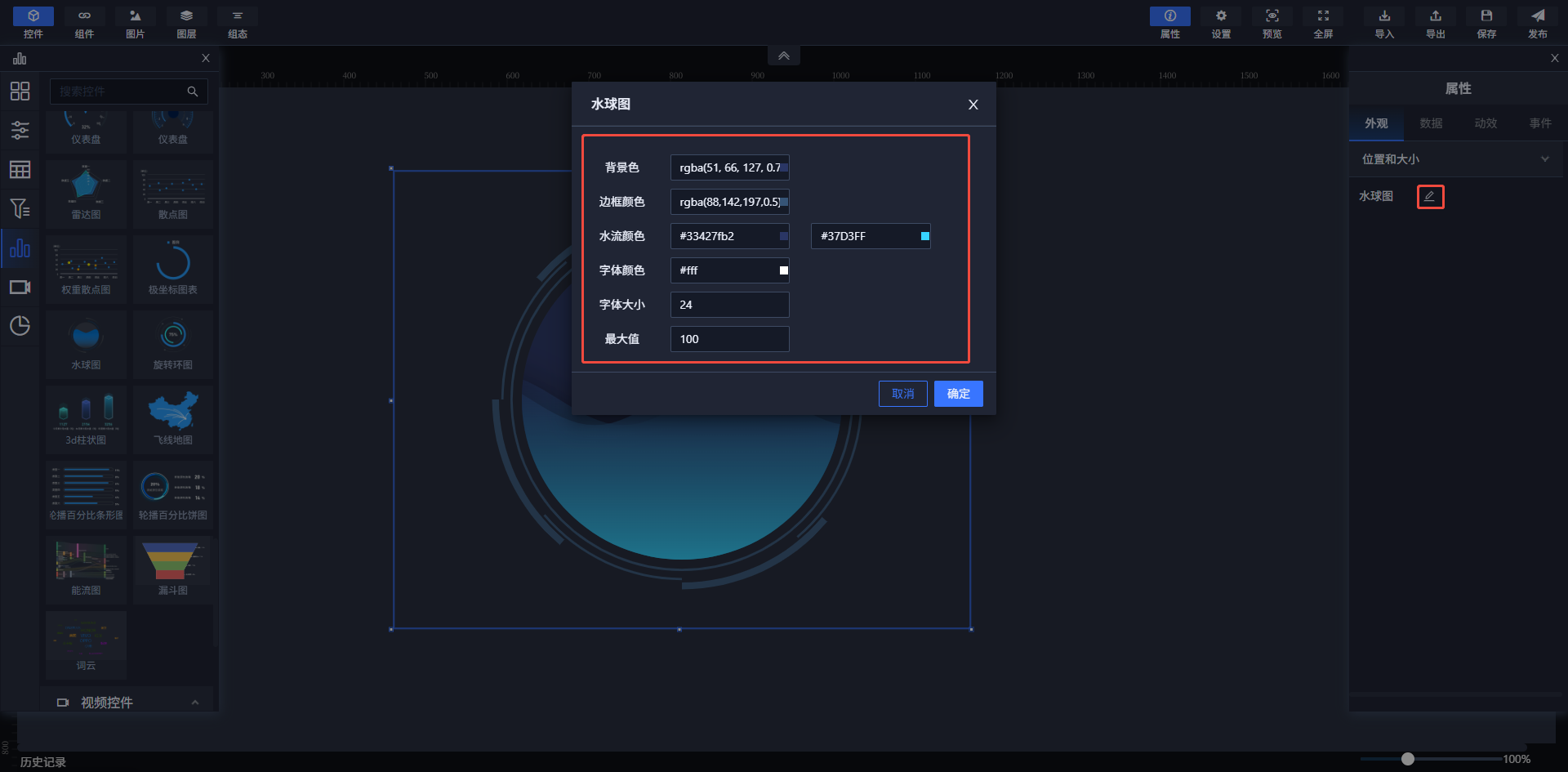Pick the 漏斗图 funnel chart widget

(173, 569)
